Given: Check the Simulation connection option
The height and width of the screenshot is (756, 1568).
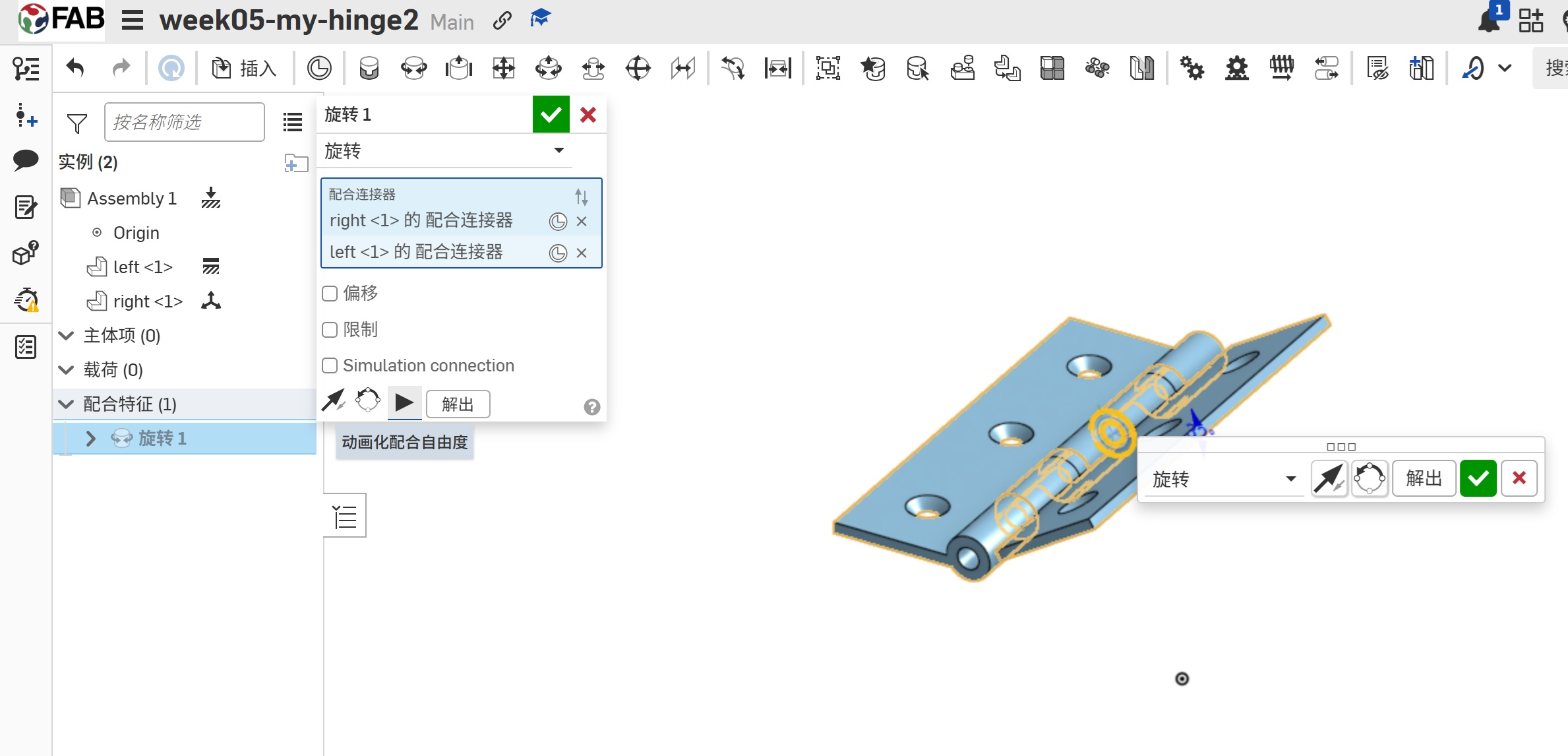Looking at the screenshot, I should tap(330, 365).
